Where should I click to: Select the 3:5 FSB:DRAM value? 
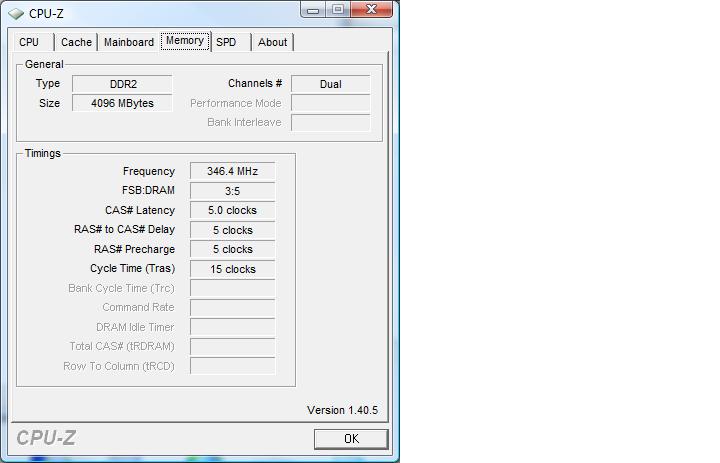(232, 191)
